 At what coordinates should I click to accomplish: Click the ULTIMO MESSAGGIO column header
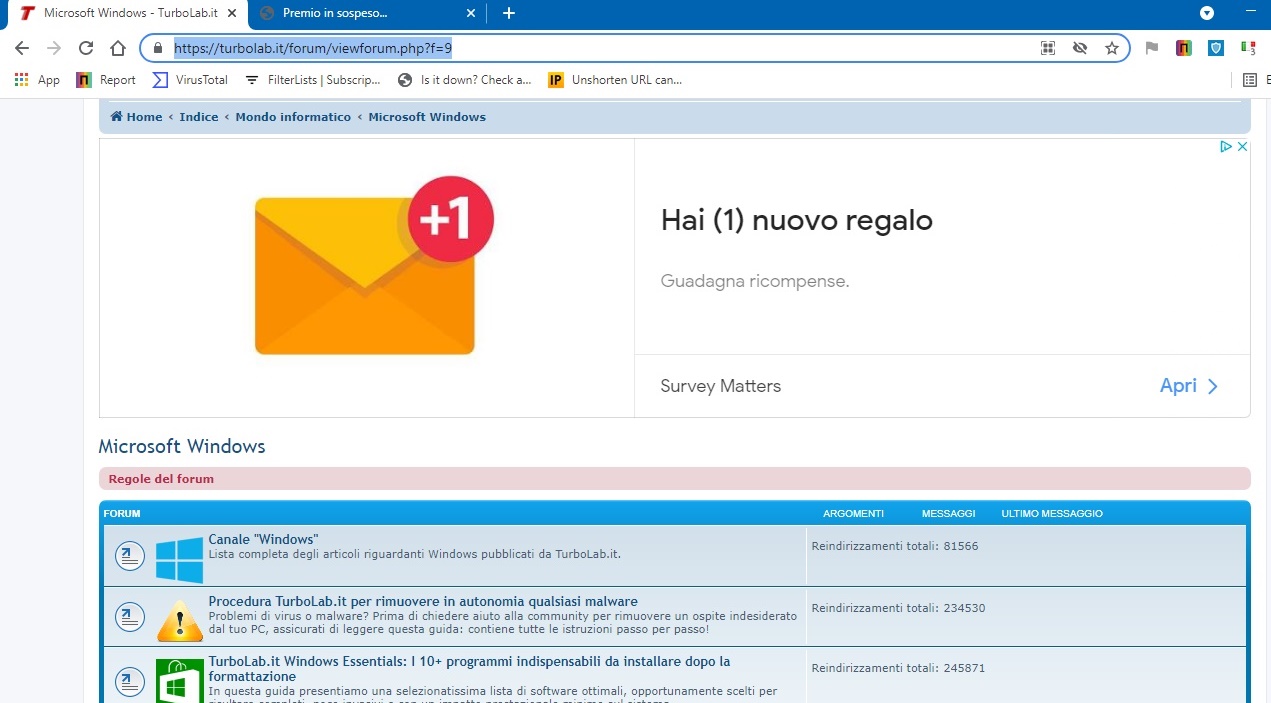pos(1052,513)
